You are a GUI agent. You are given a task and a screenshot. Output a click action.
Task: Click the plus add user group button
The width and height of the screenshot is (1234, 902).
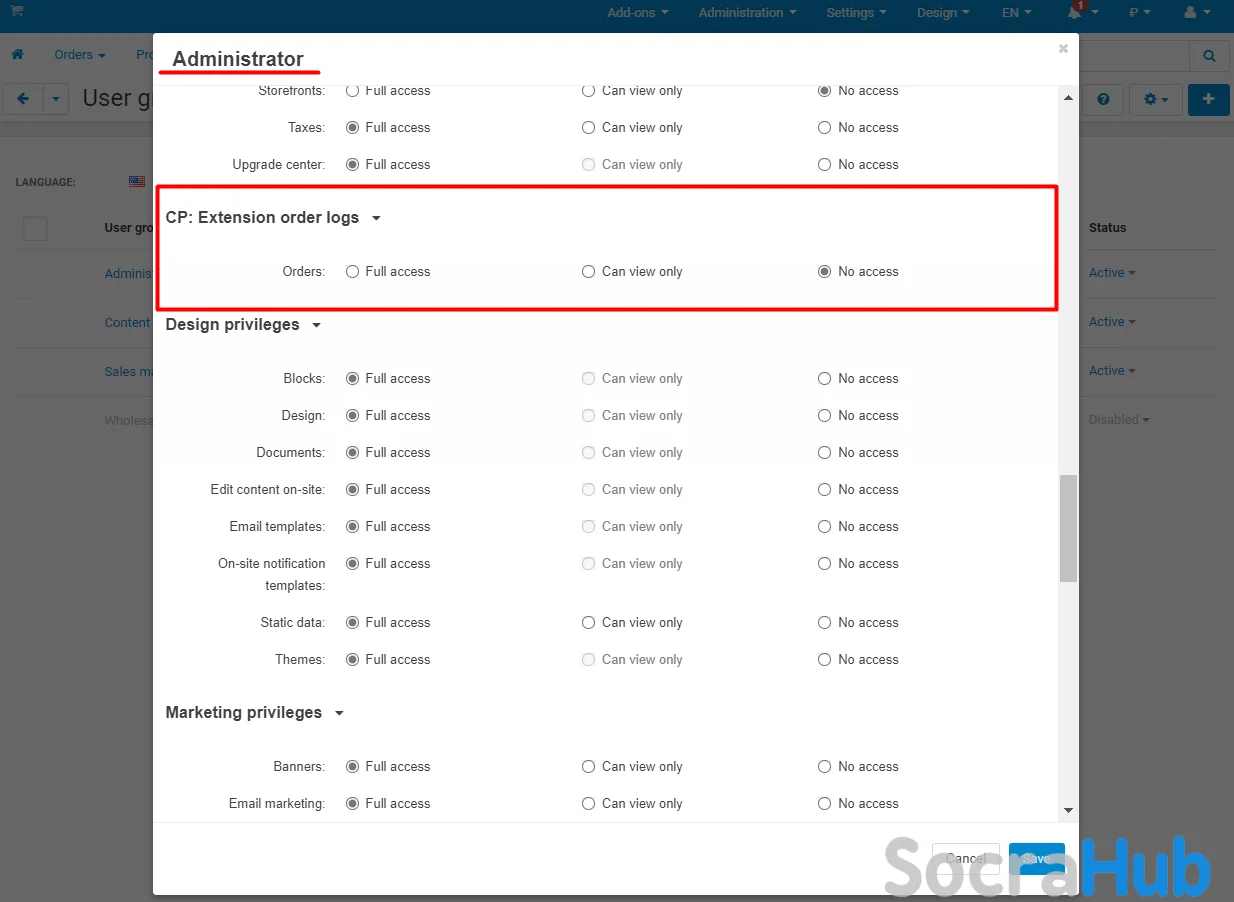click(1209, 100)
